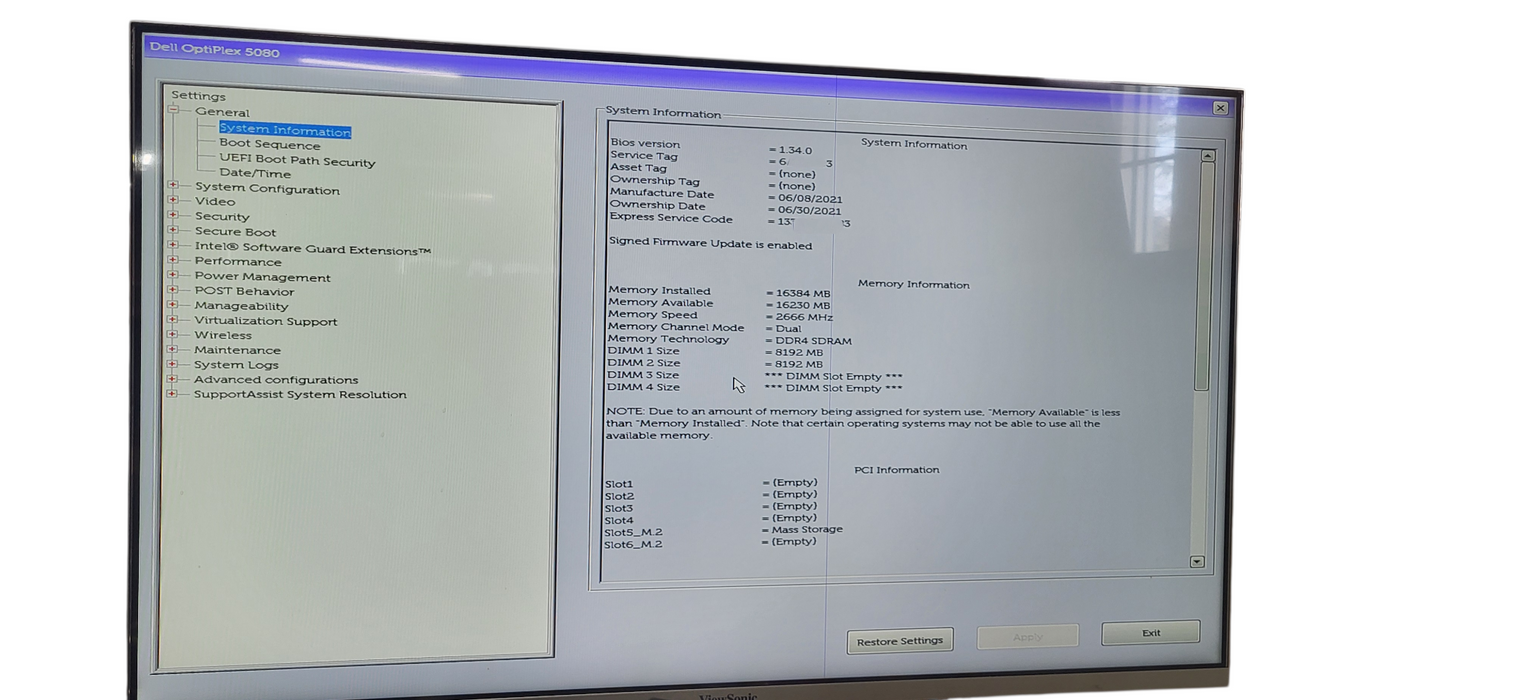Expand the Secure Boot node
This screenshot has height=700, width=1515.
coord(173,230)
